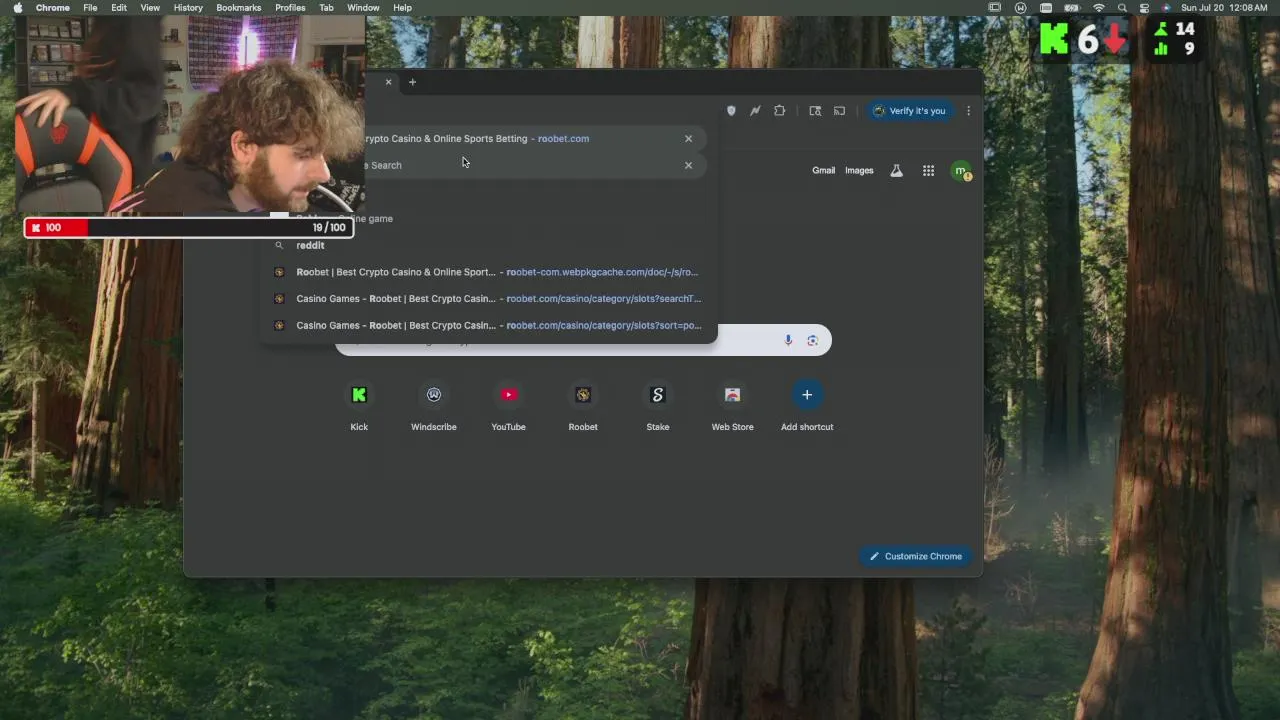
Task: Open the Gmail link
Action: coord(823,171)
